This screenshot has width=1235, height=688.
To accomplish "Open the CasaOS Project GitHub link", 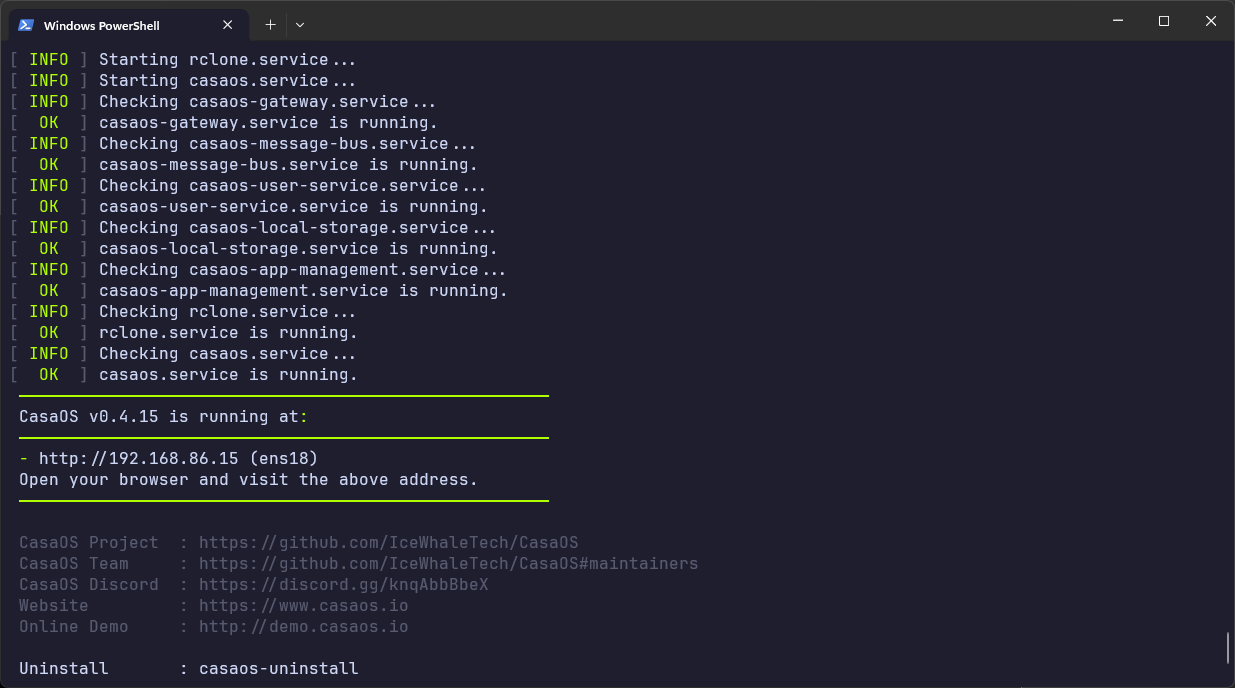I will (x=388, y=542).
